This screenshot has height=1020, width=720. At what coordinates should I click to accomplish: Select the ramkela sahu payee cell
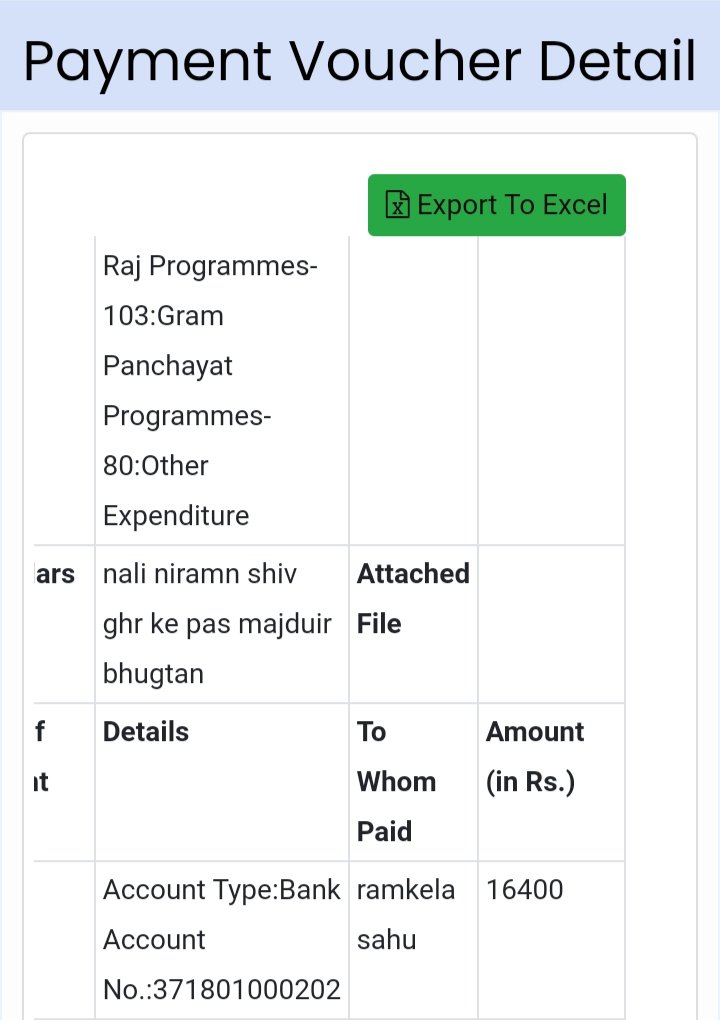[406, 914]
